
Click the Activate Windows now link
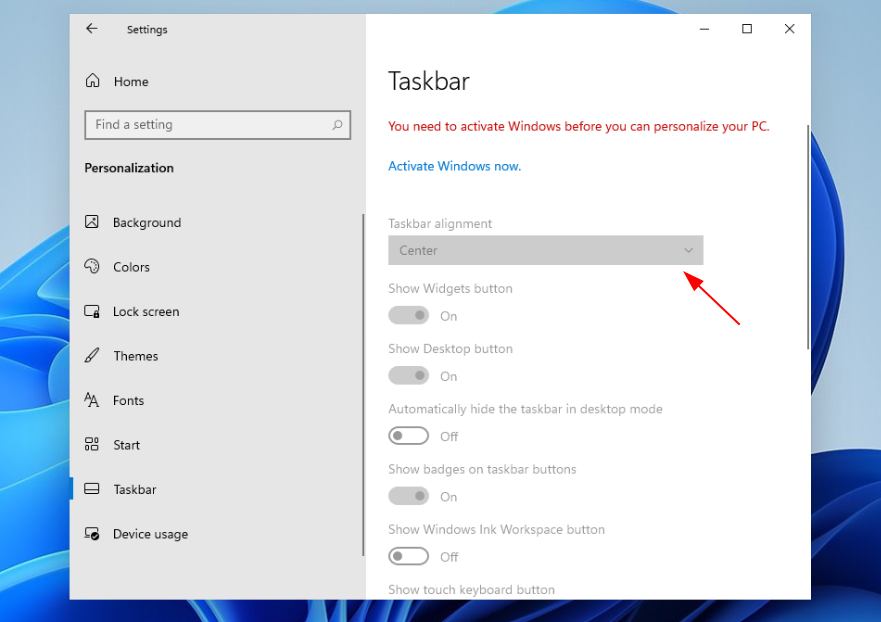coord(454,165)
